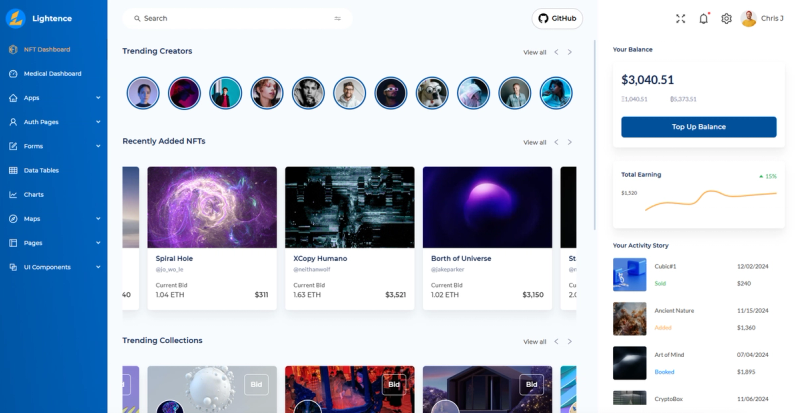The image size is (800, 413).
Task: Toggle fullscreen mode icon
Action: click(681, 18)
